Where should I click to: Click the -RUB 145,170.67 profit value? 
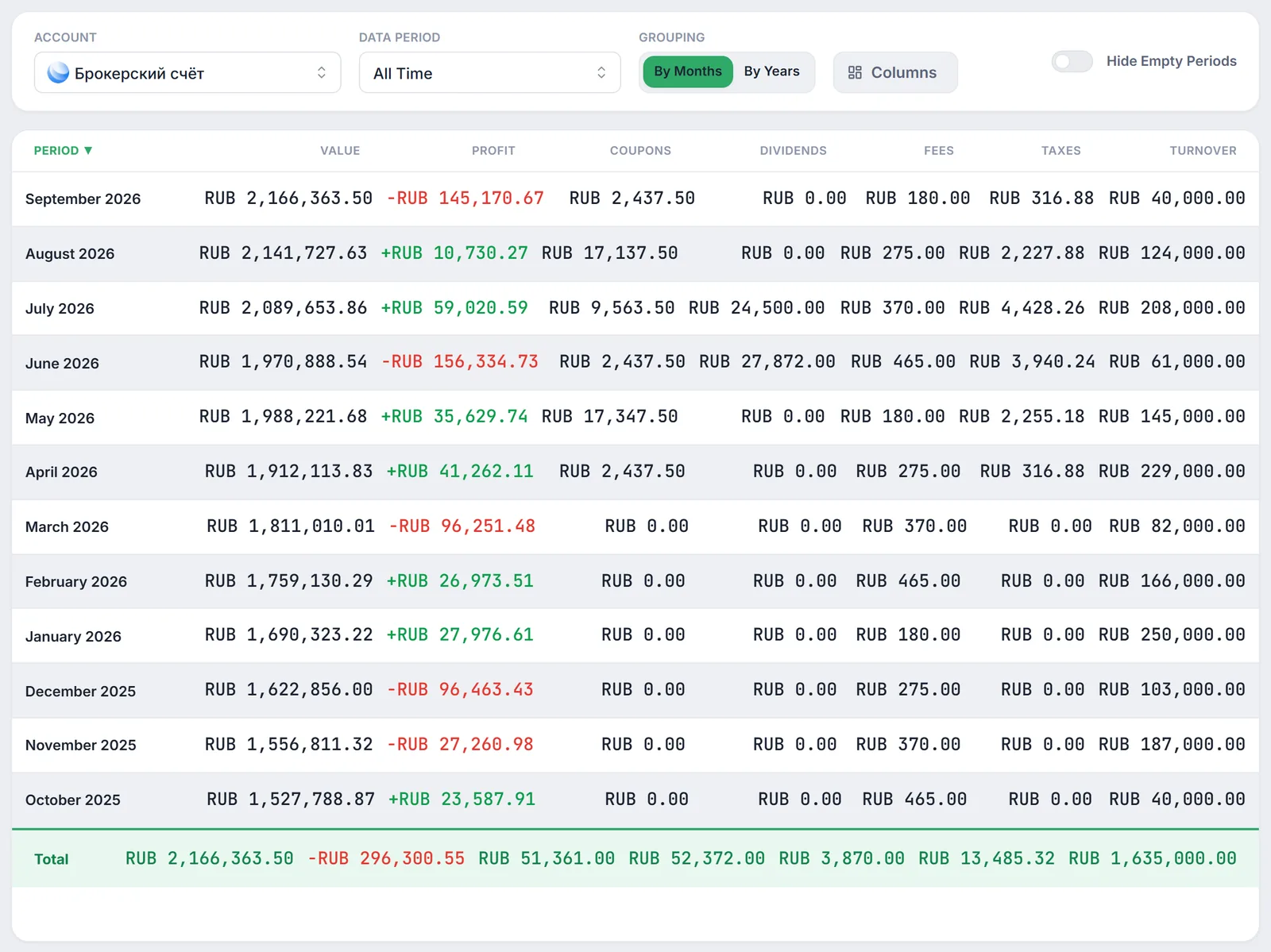click(465, 198)
